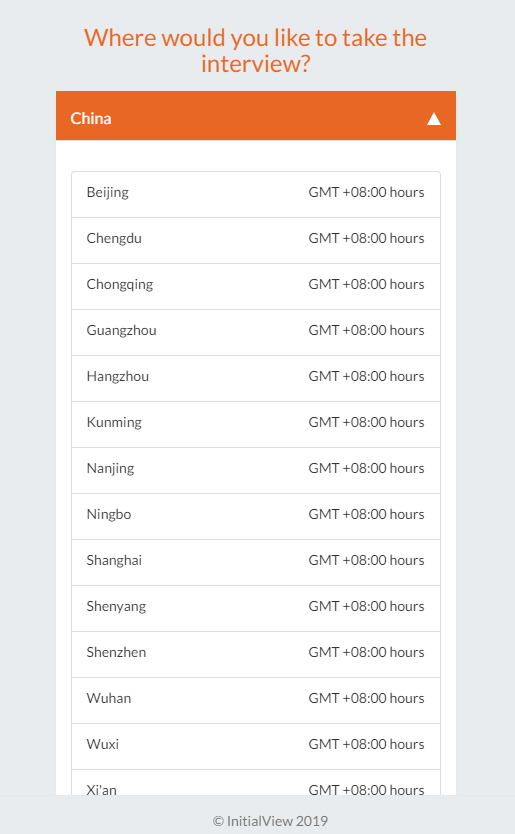Screen dimensions: 515x834
Task: Click GMT +08:00 hours beside Beijing
Action: (x=367, y=192)
